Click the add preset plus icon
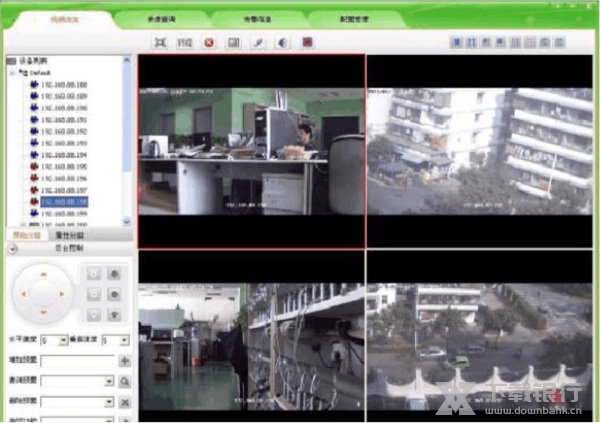Viewport: 600px width, 423px height. tap(125, 361)
